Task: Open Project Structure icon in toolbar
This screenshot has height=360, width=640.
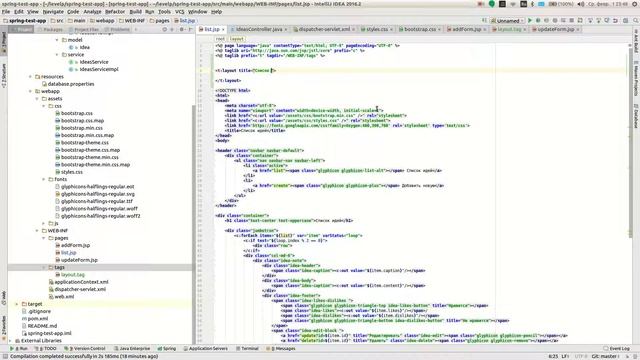Action: (x=625, y=20)
